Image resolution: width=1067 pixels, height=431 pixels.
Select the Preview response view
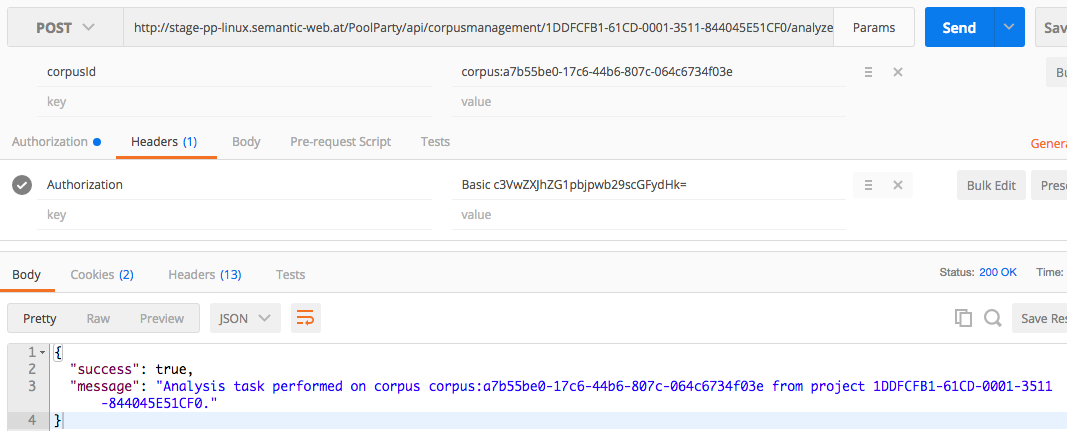pyautogui.click(x=162, y=318)
